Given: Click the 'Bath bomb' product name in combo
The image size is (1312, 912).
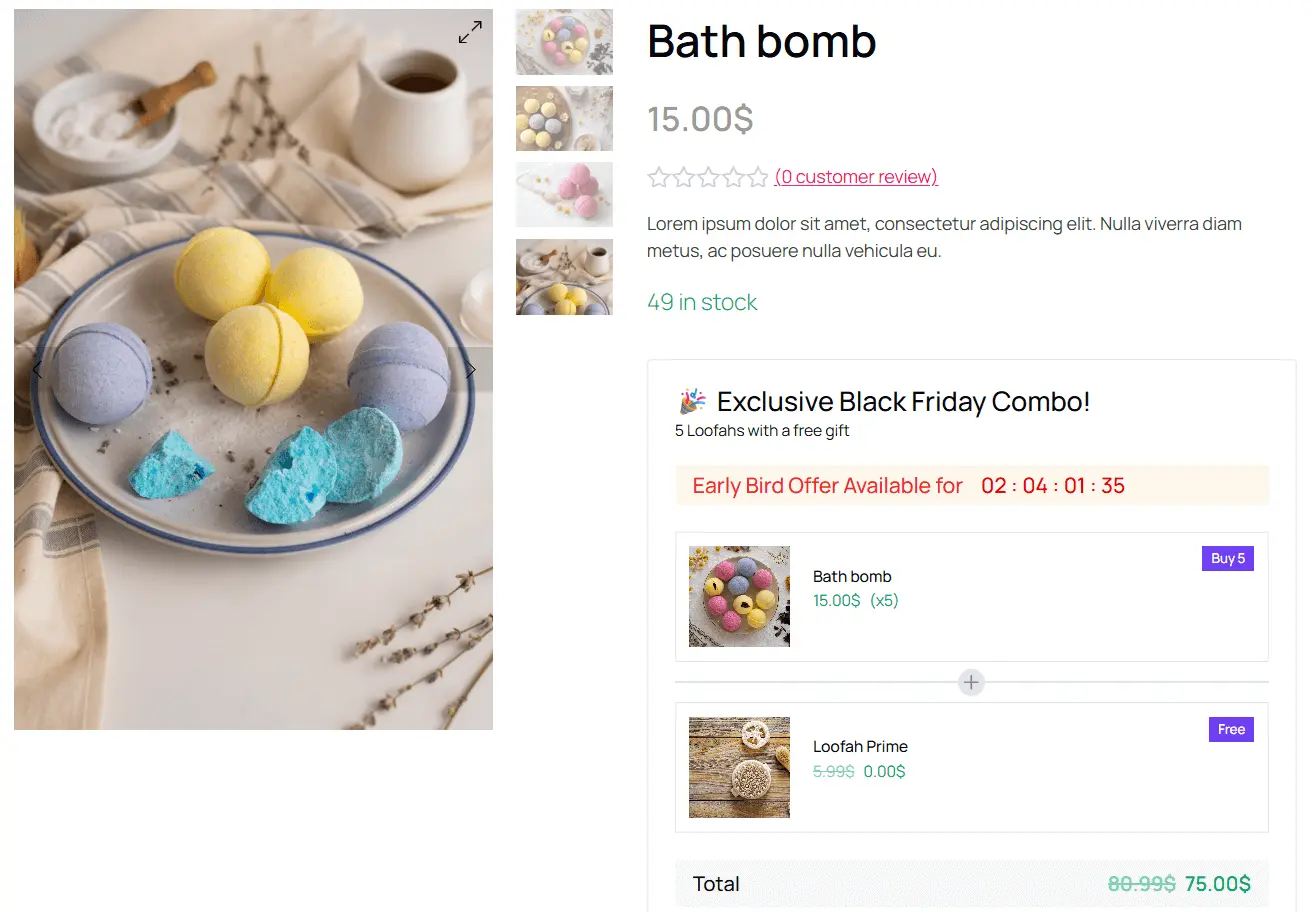Looking at the screenshot, I should coord(852,576).
